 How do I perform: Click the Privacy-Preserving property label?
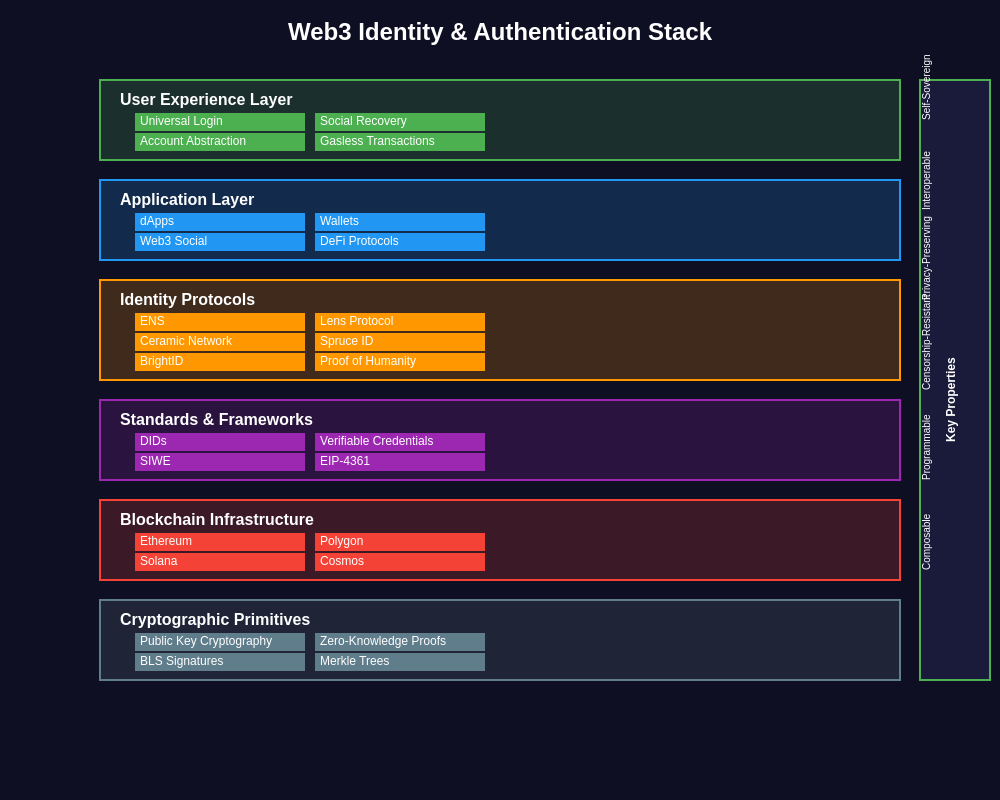tap(927, 257)
